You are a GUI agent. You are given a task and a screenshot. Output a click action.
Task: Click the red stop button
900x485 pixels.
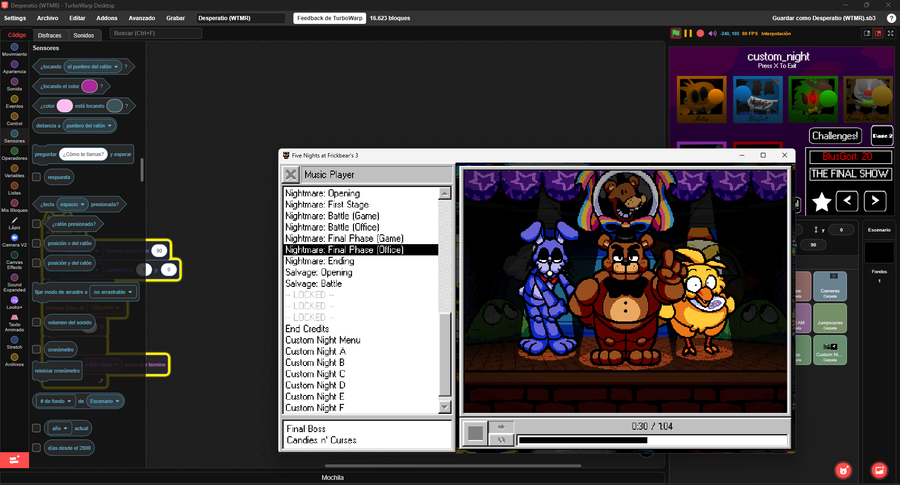point(700,33)
